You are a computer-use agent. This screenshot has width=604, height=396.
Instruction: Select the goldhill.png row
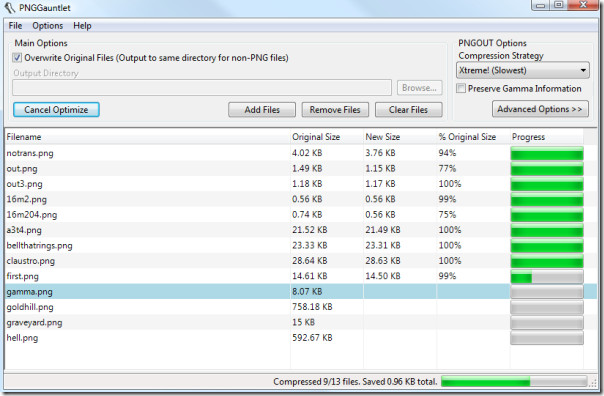(300, 307)
